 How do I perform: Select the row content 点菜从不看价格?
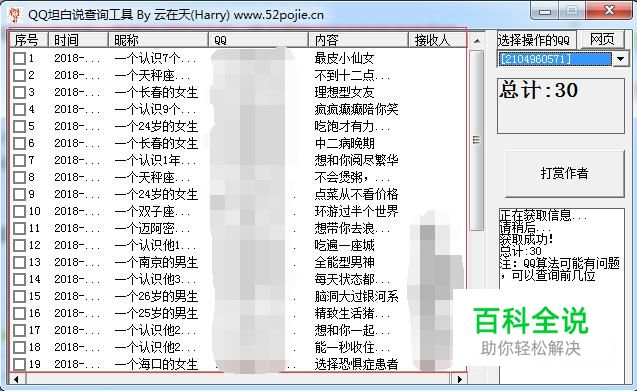coord(356,195)
